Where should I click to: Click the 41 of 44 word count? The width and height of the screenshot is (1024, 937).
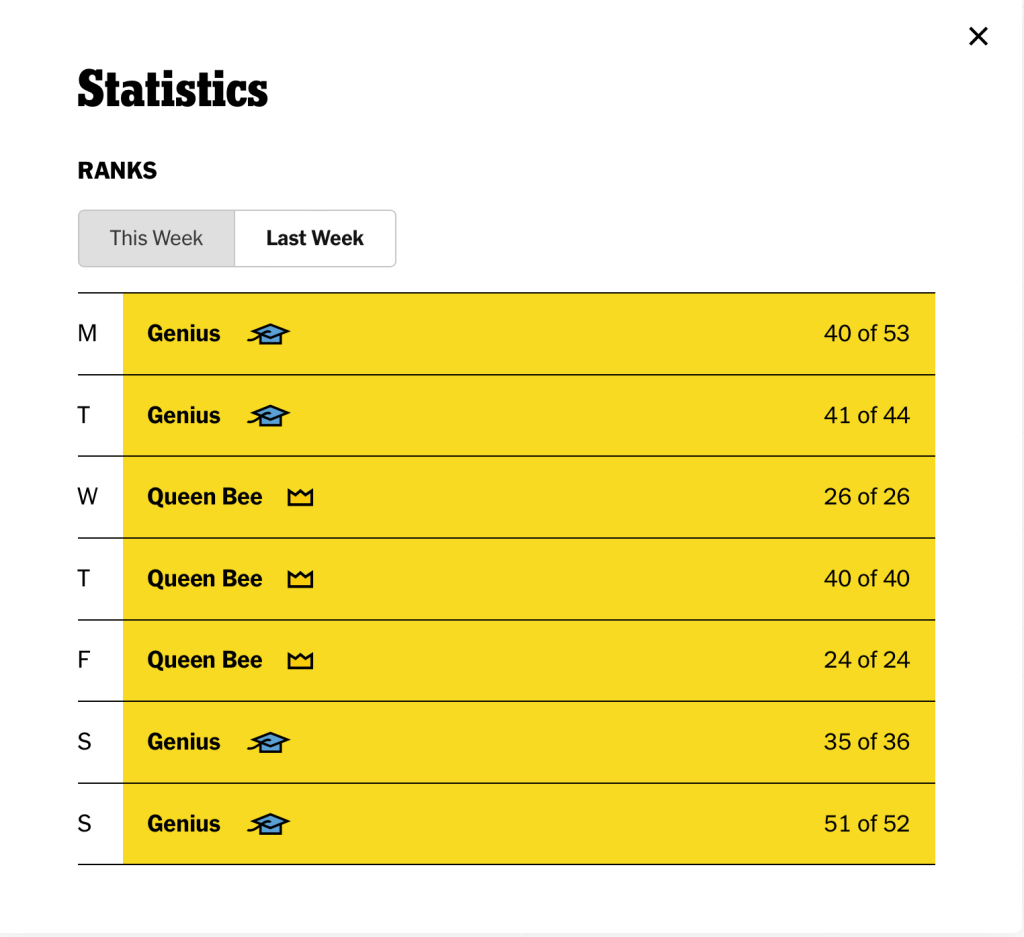(x=866, y=416)
